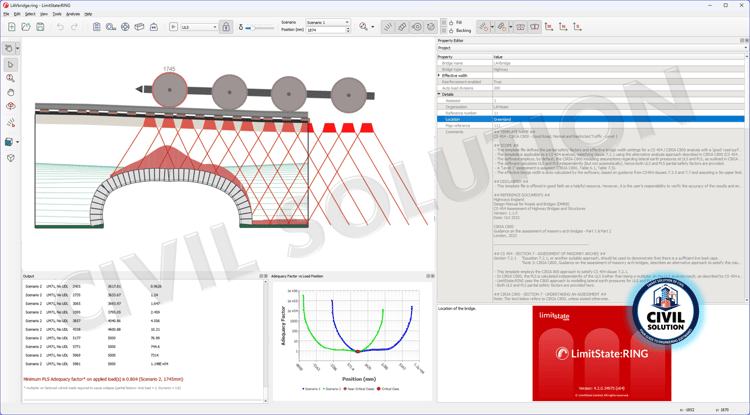This screenshot has width=750, height=415.
Task: Toggle the circular rotation display button
Action: click(430, 27)
